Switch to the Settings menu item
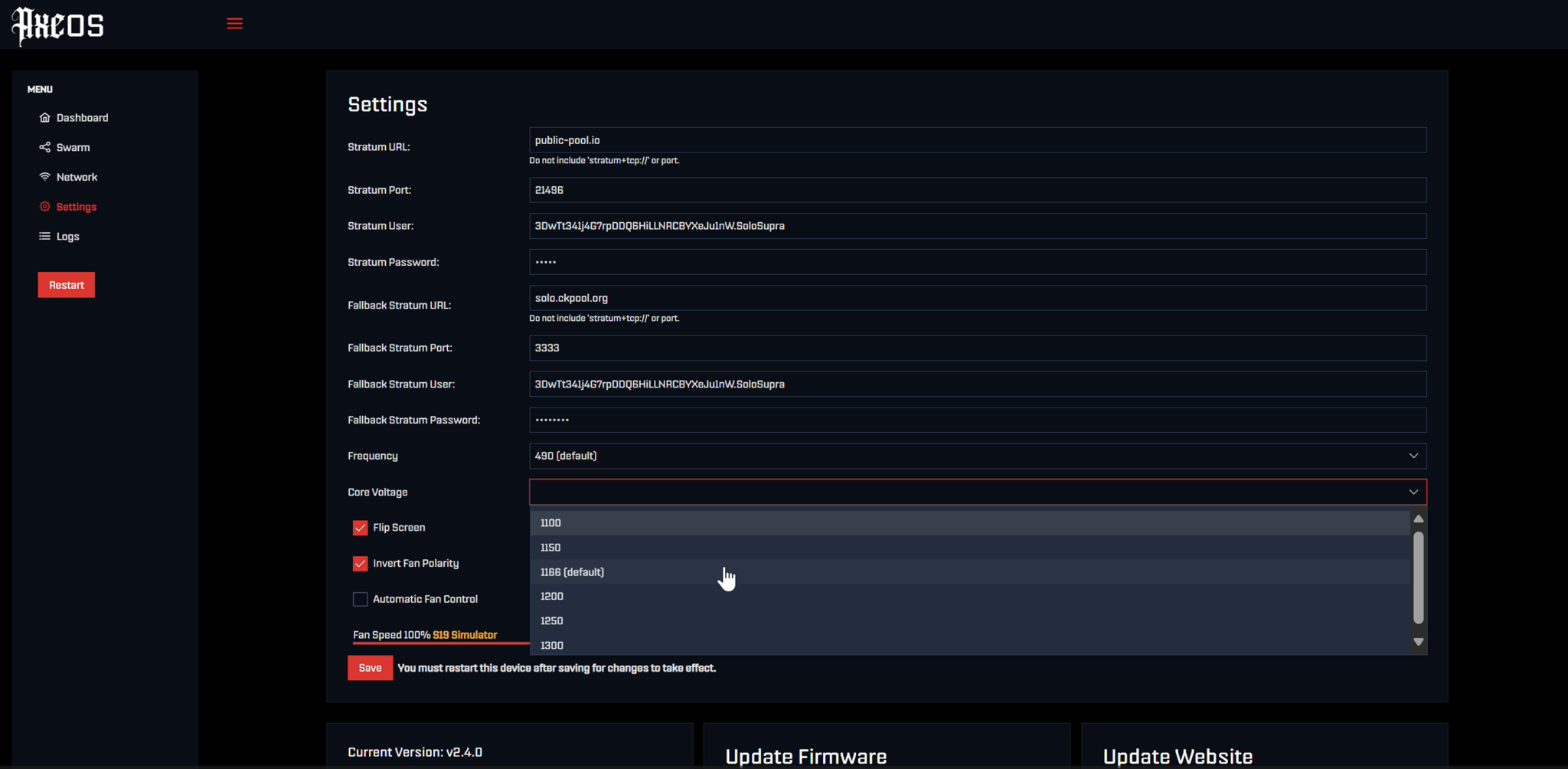The height and width of the screenshot is (769, 1568). tap(75, 206)
